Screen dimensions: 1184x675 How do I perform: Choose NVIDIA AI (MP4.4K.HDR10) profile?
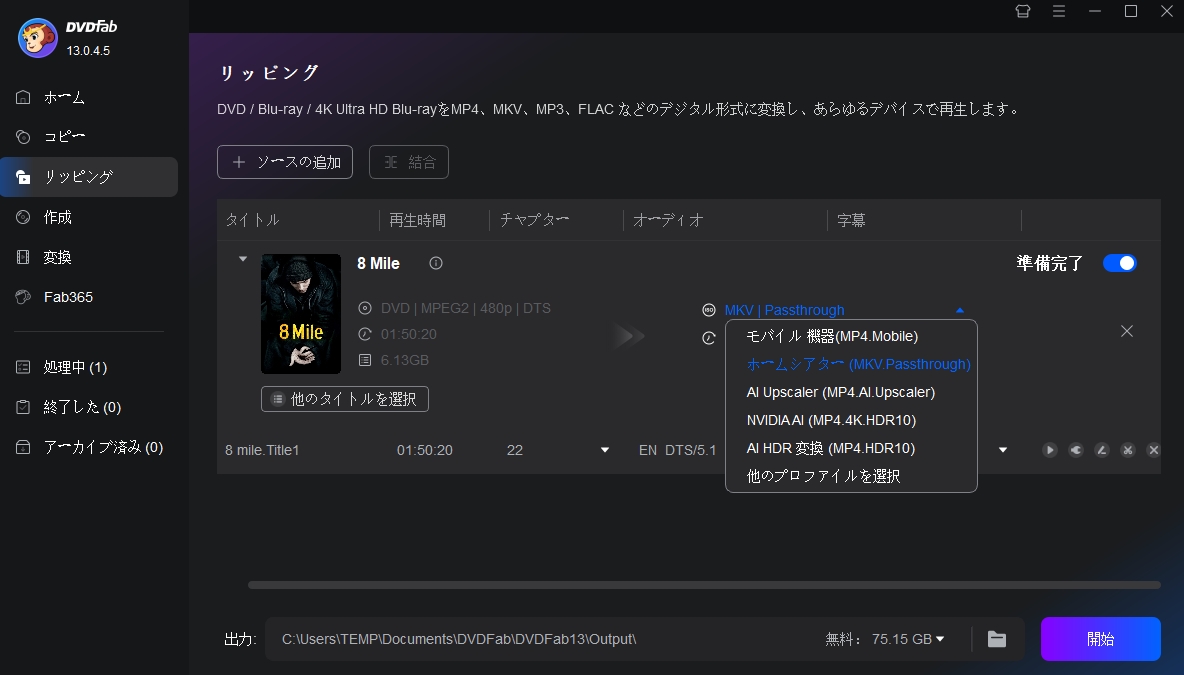click(x=851, y=420)
